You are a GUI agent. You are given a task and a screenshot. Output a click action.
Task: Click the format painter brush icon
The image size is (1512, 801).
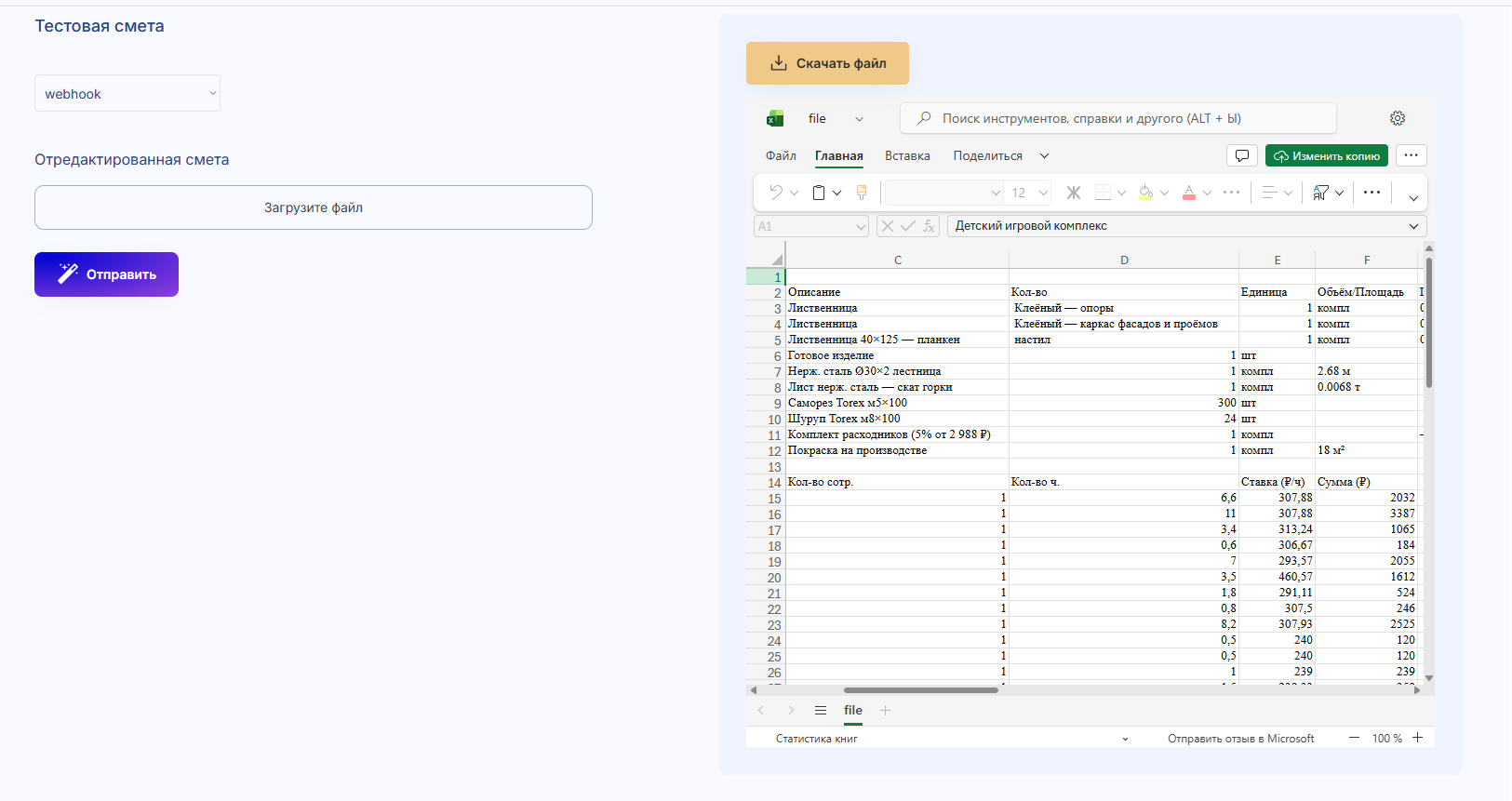tap(862, 193)
